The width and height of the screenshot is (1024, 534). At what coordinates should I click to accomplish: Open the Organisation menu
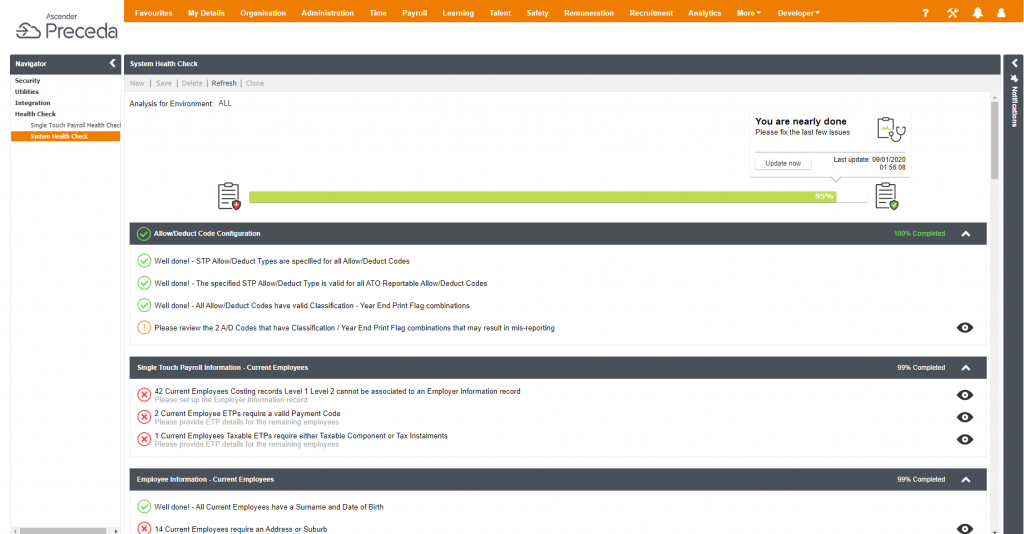click(263, 13)
